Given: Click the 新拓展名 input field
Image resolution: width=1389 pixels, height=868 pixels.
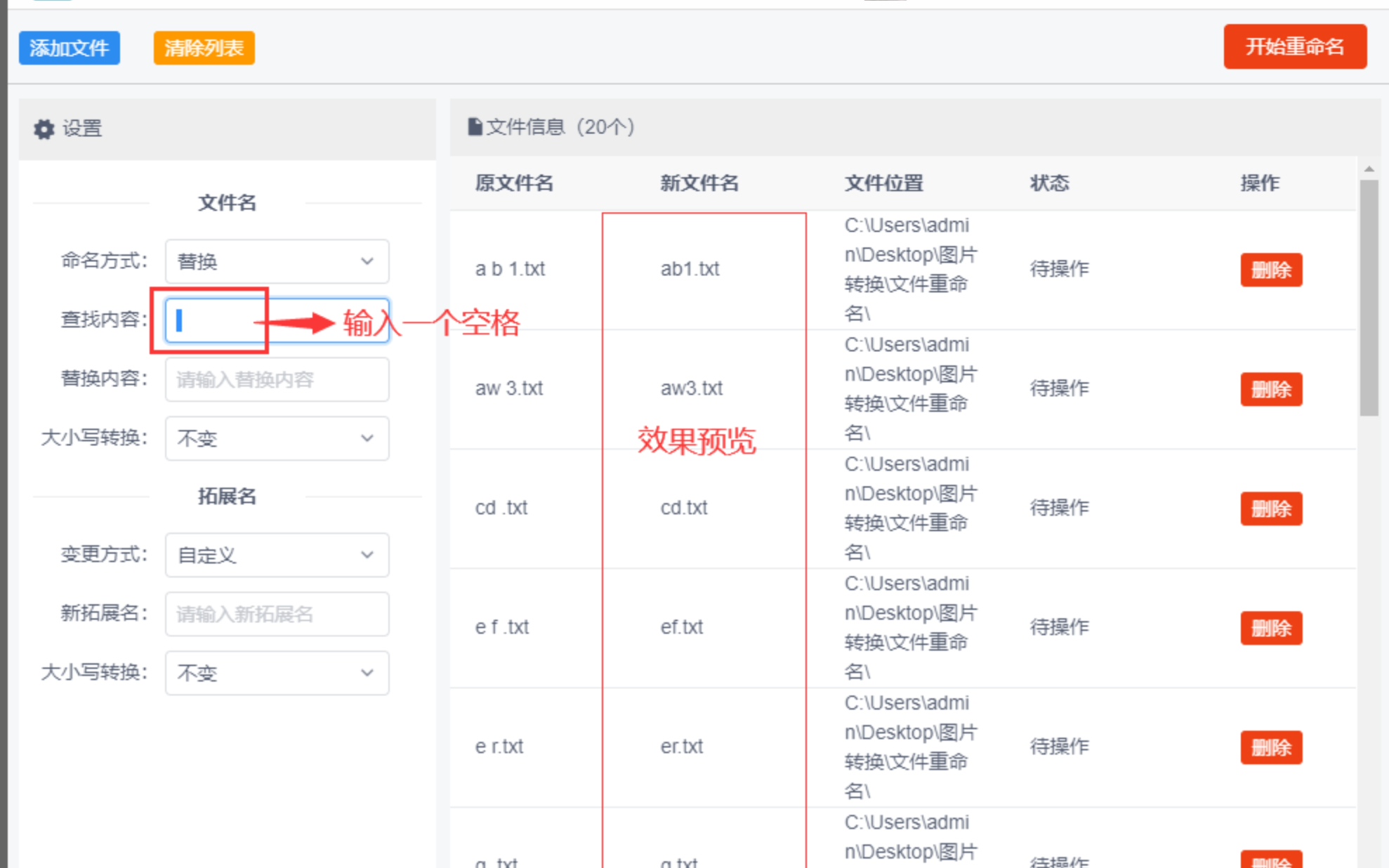Looking at the screenshot, I should point(277,614).
